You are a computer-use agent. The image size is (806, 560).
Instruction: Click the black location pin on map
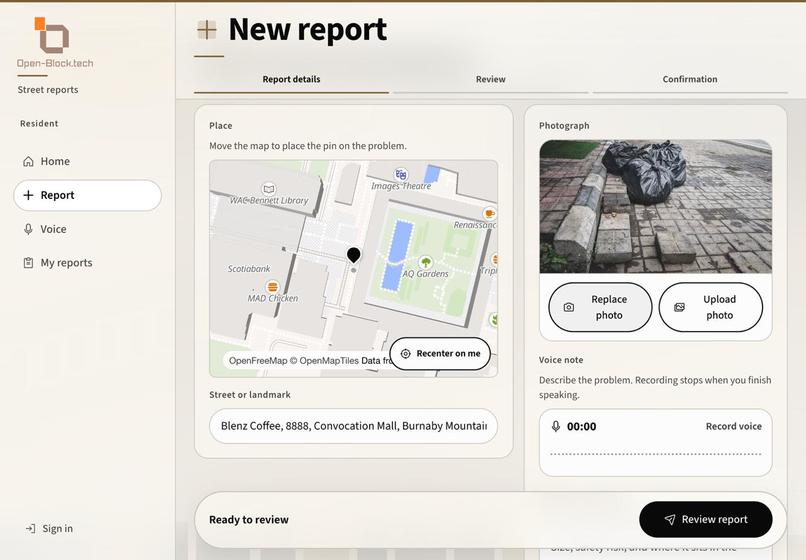(x=354, y=256)
